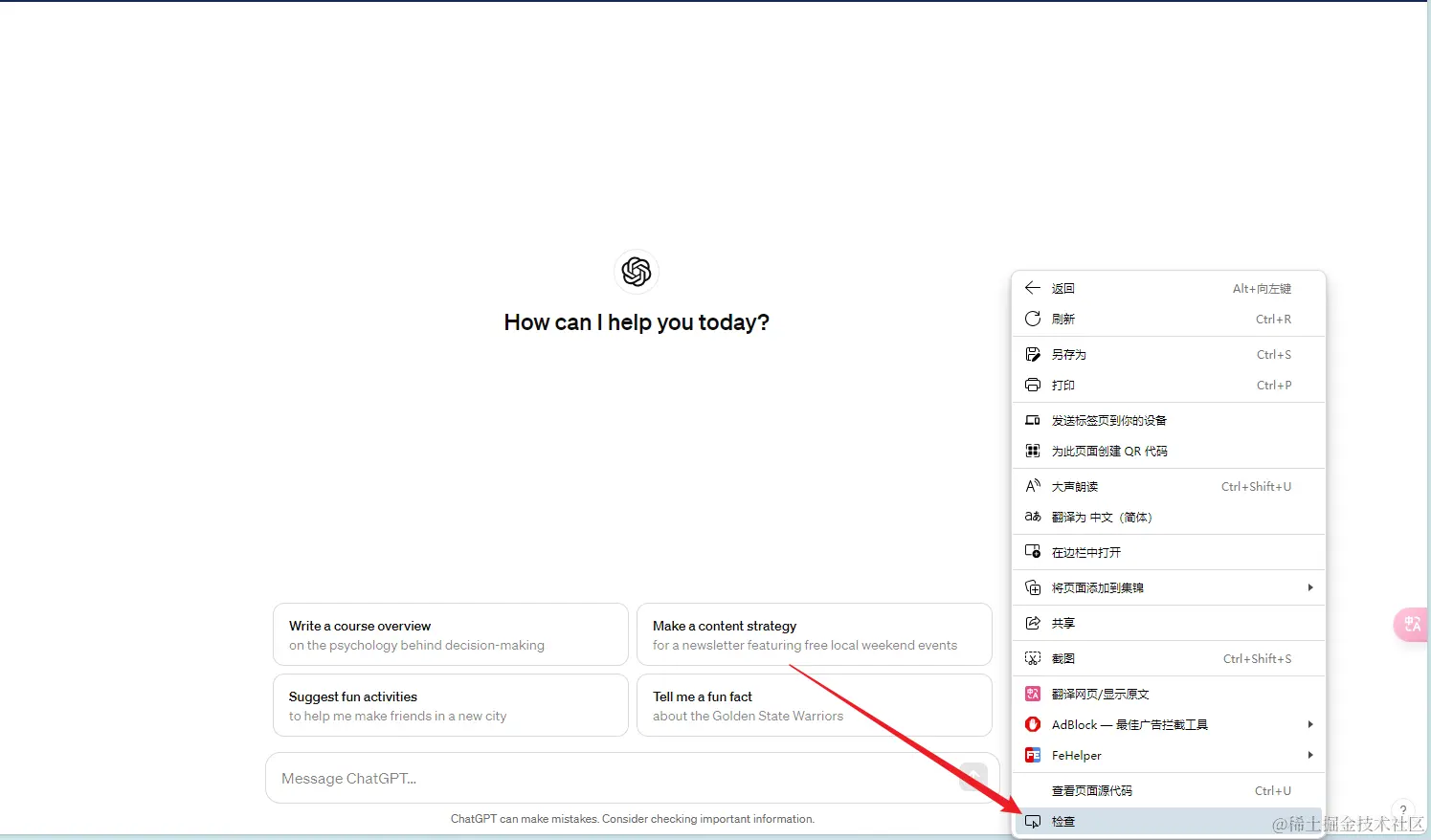
Task: Click the QR code icon
Action: (1033, 451)
